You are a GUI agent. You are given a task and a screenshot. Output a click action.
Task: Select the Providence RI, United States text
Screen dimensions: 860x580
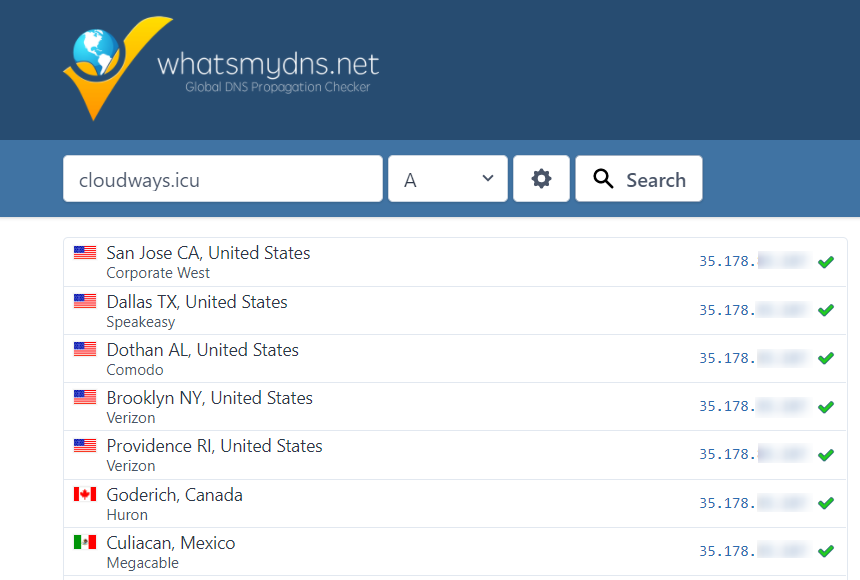tap(214, 446)
